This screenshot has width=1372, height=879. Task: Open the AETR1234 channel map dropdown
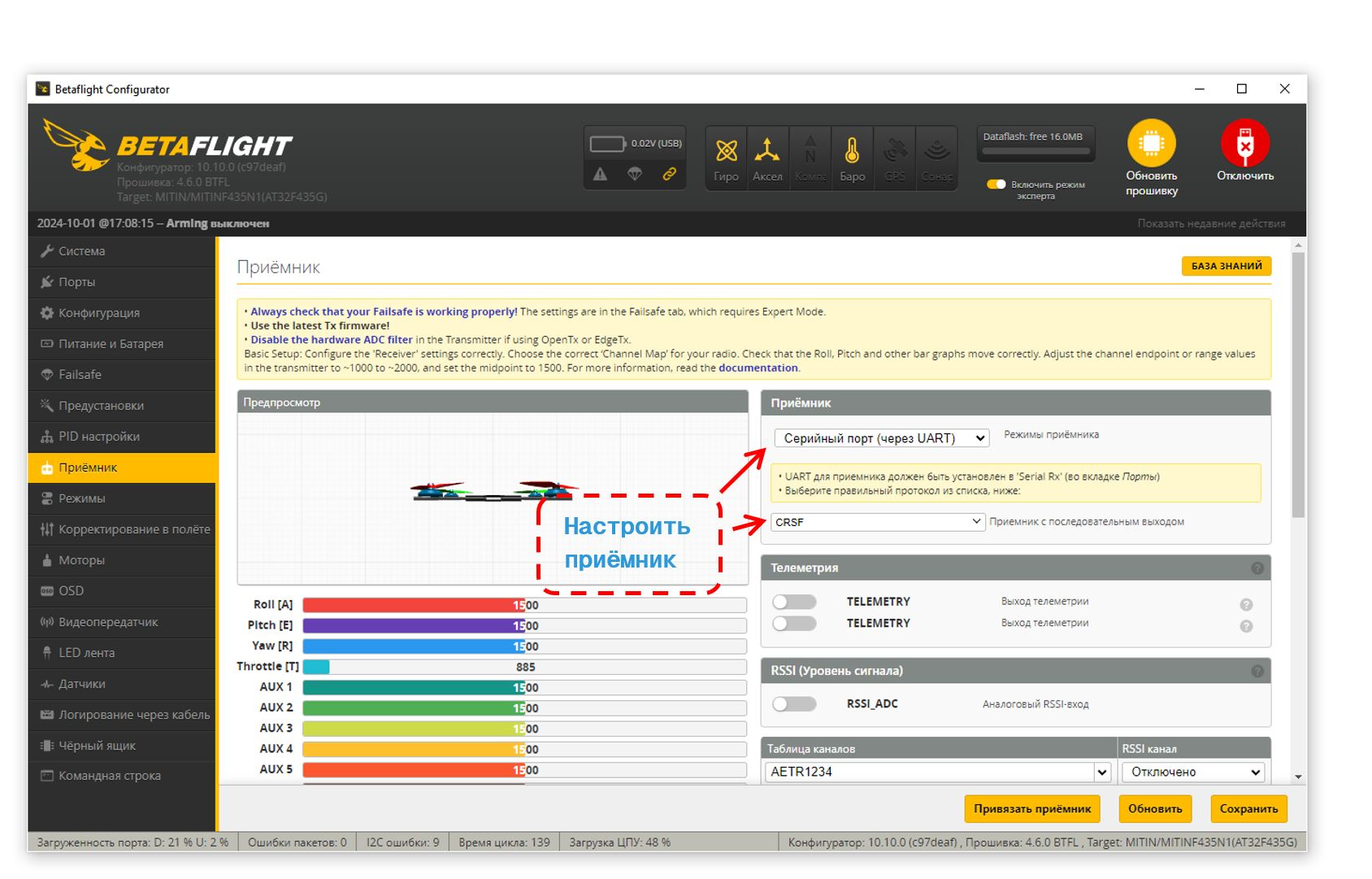938,772
